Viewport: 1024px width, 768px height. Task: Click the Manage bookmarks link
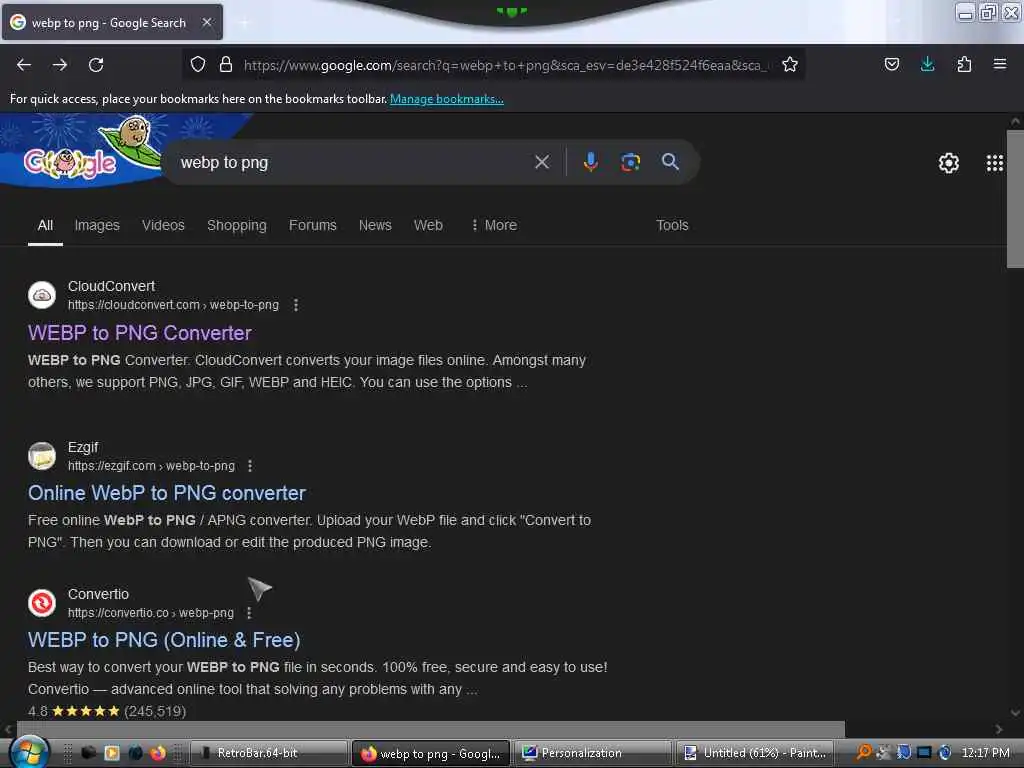447,99
